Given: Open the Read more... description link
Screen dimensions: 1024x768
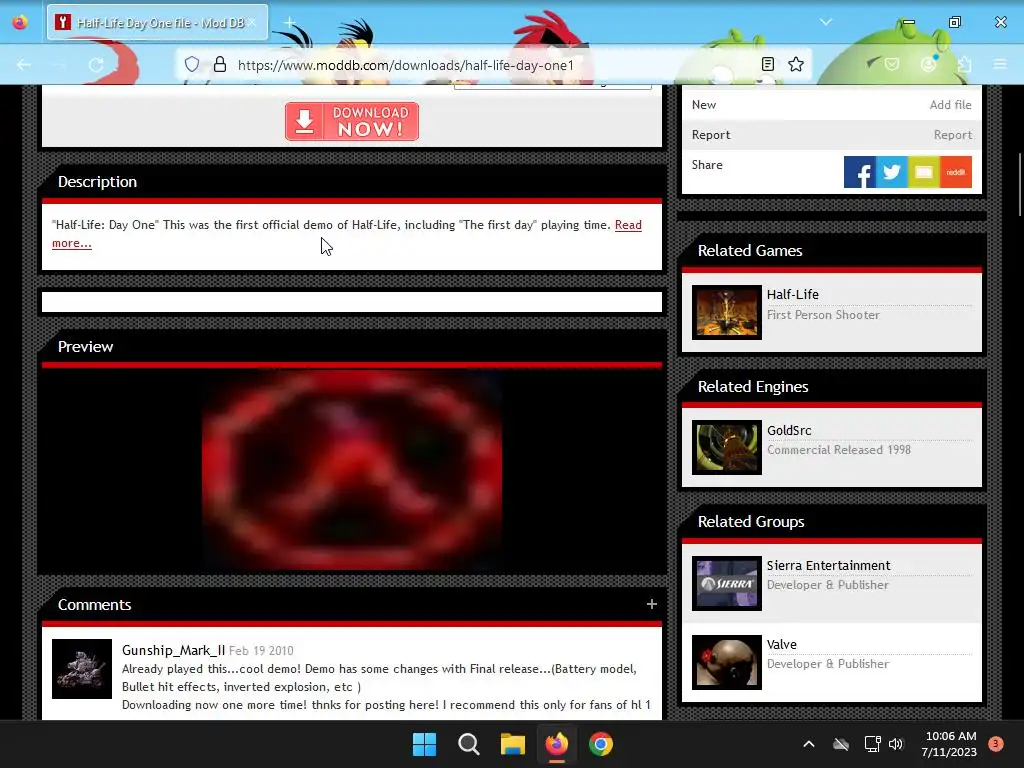Looking at the screenshot, I should pyautogui.click(x=628, y=225).
